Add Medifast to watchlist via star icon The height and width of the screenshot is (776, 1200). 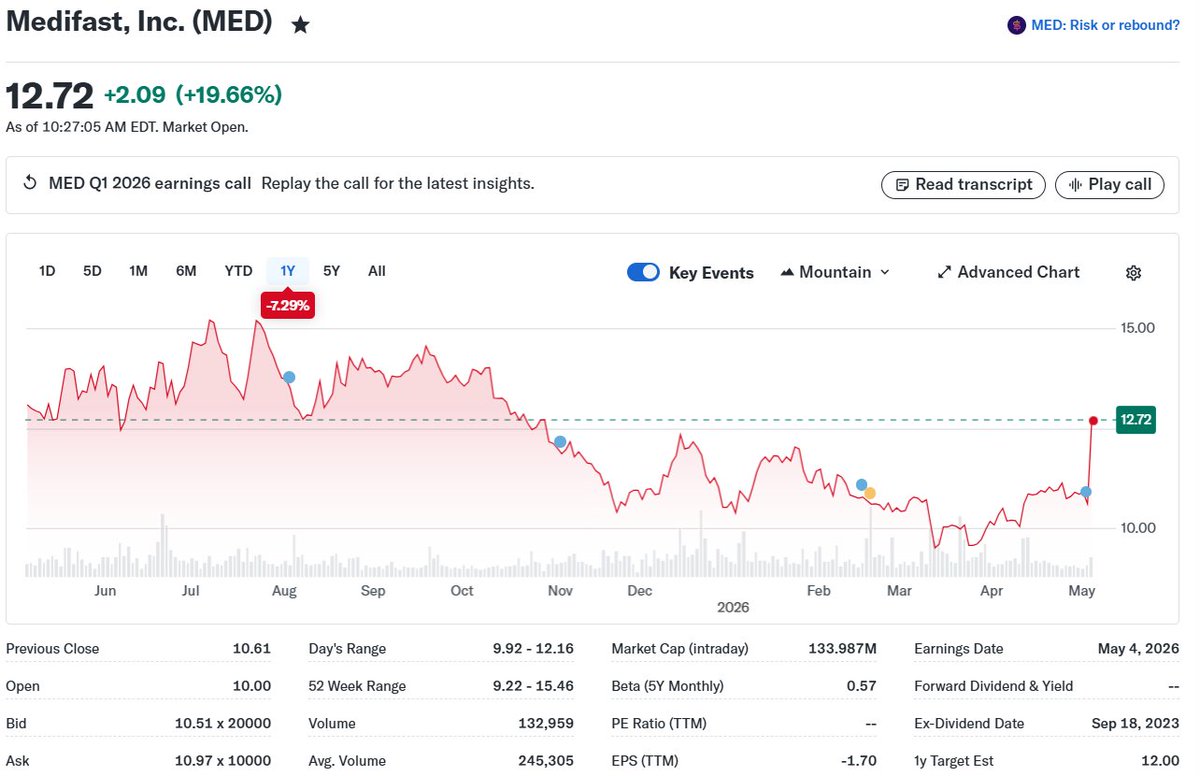pyautogui.click(x=300, y=25)
